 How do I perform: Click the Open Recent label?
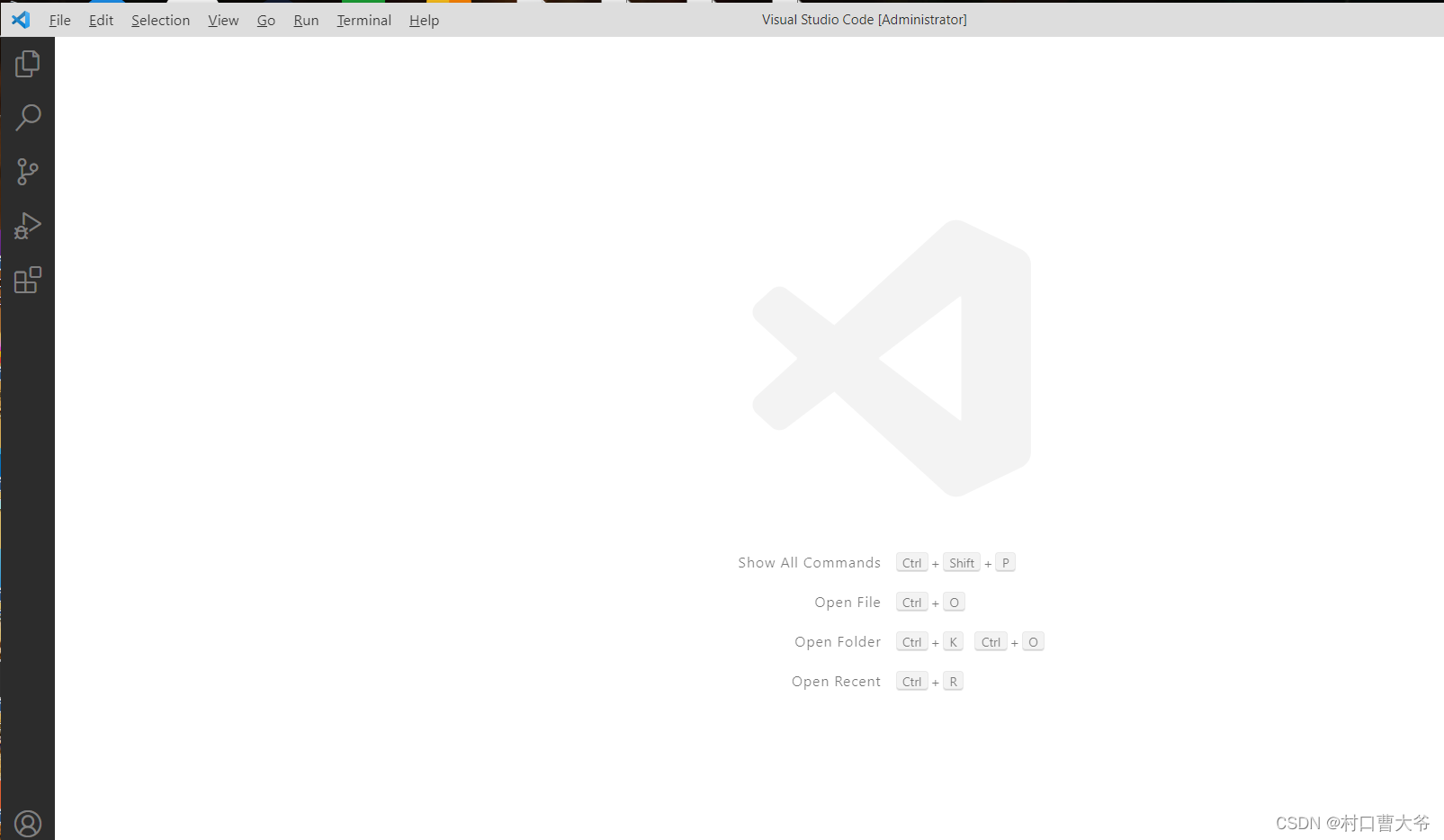click(836, 682)
